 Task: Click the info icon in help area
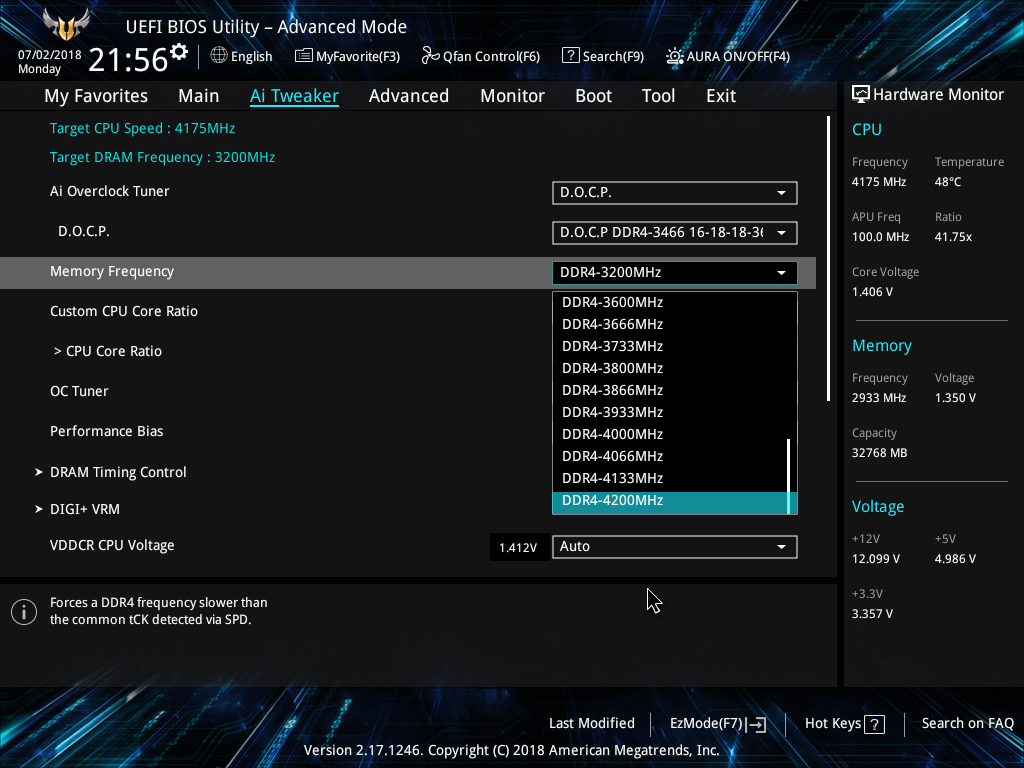[x=24, y=612]
